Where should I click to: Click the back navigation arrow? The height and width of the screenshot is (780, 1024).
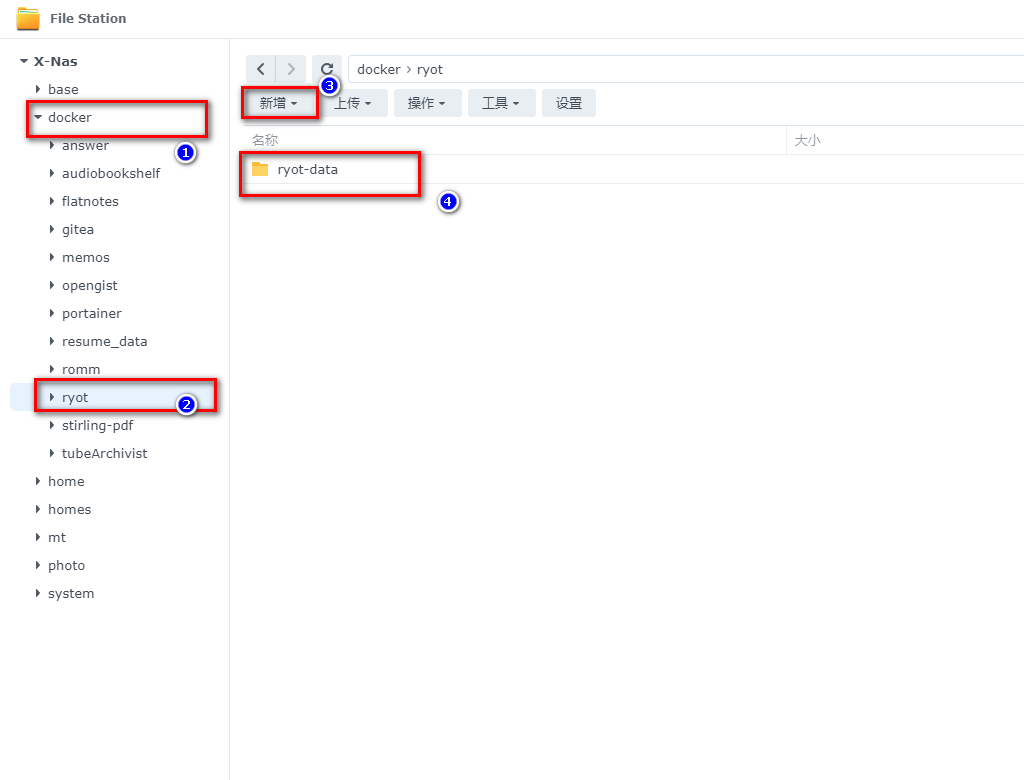261,69
